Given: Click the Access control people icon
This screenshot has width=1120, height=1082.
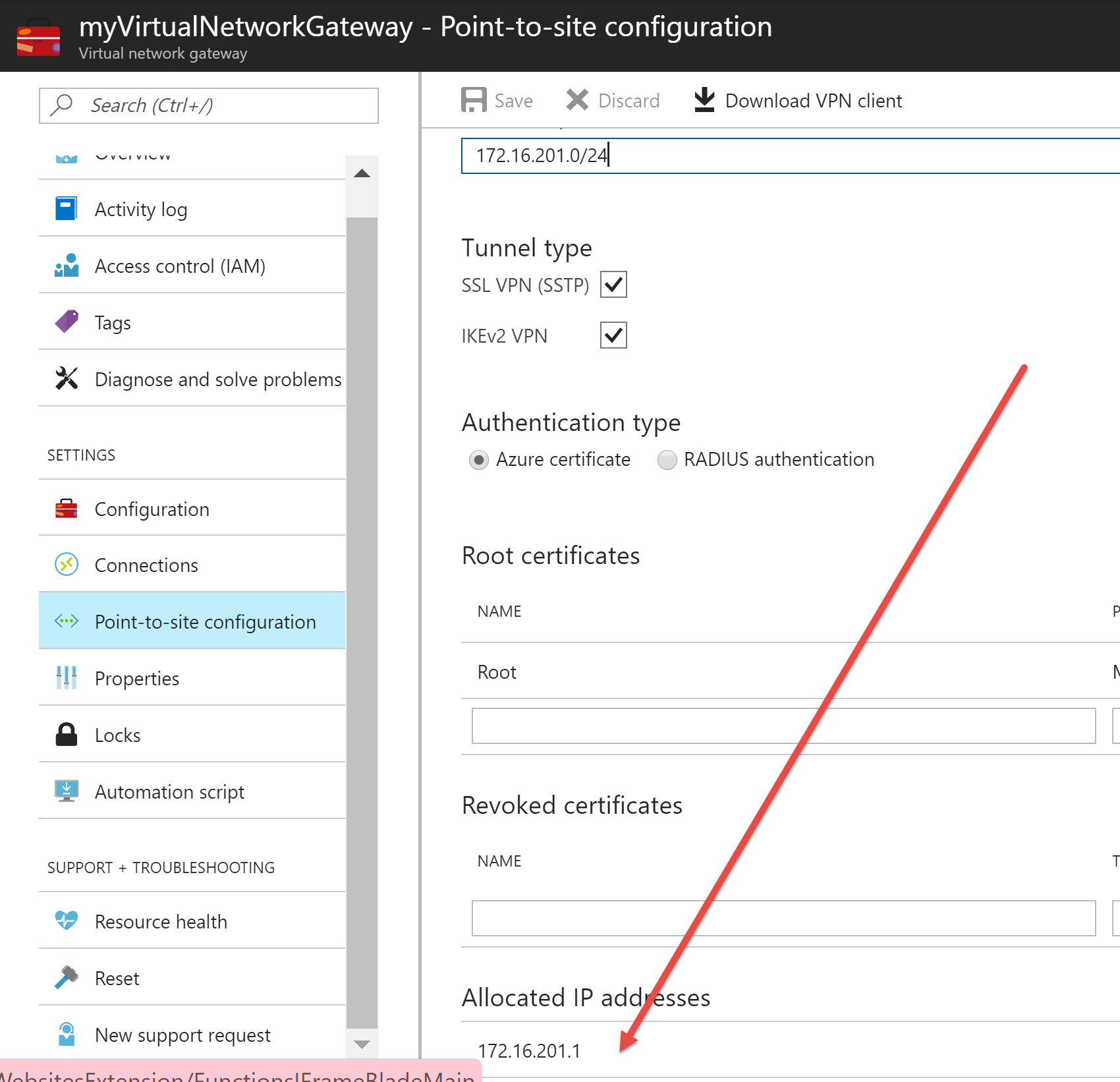Looking at the screenshot, I should [66, 266].
